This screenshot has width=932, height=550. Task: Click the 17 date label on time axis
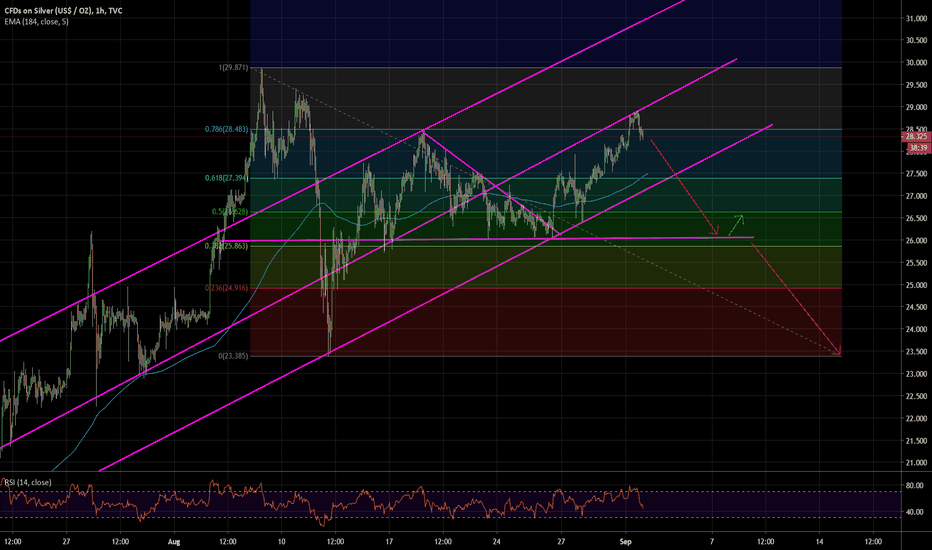pyautogui.click(x=389, y=542)
